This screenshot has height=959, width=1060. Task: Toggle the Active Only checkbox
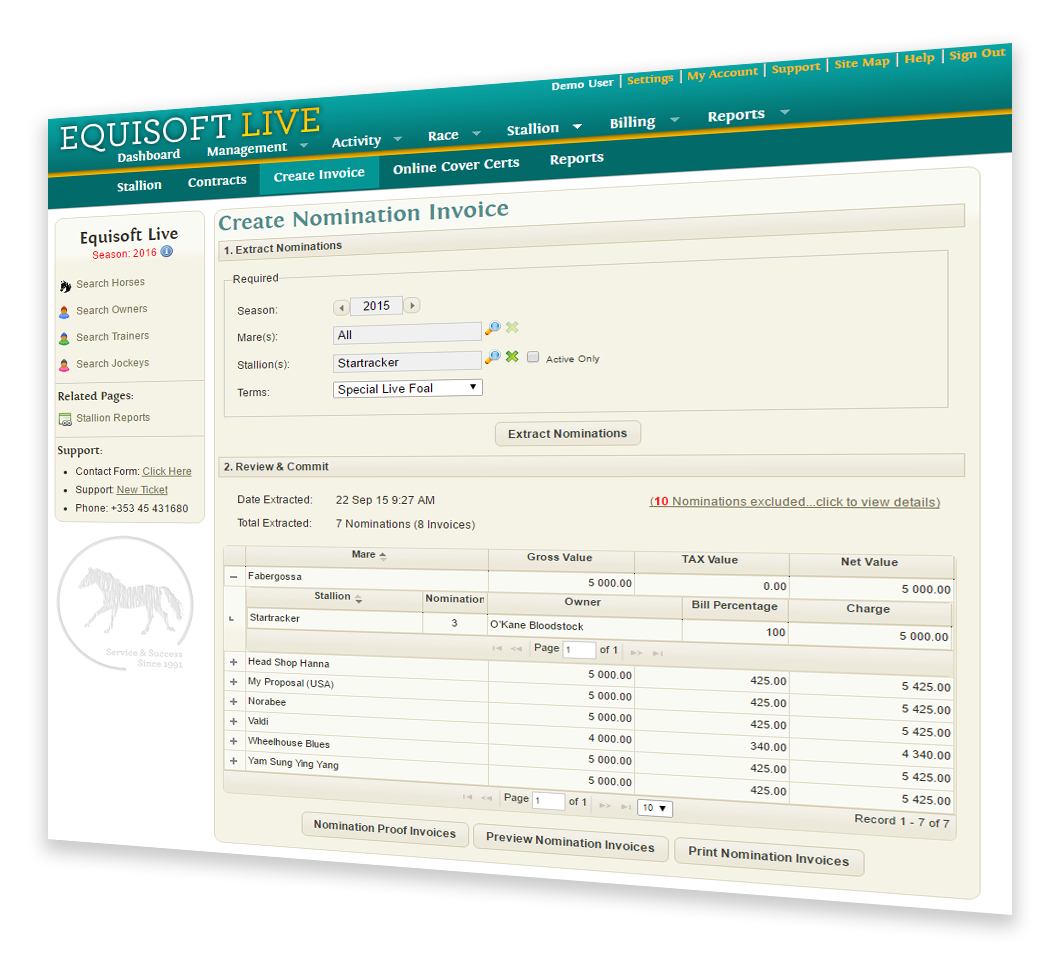pyautogui.click(x=533, y=357)
